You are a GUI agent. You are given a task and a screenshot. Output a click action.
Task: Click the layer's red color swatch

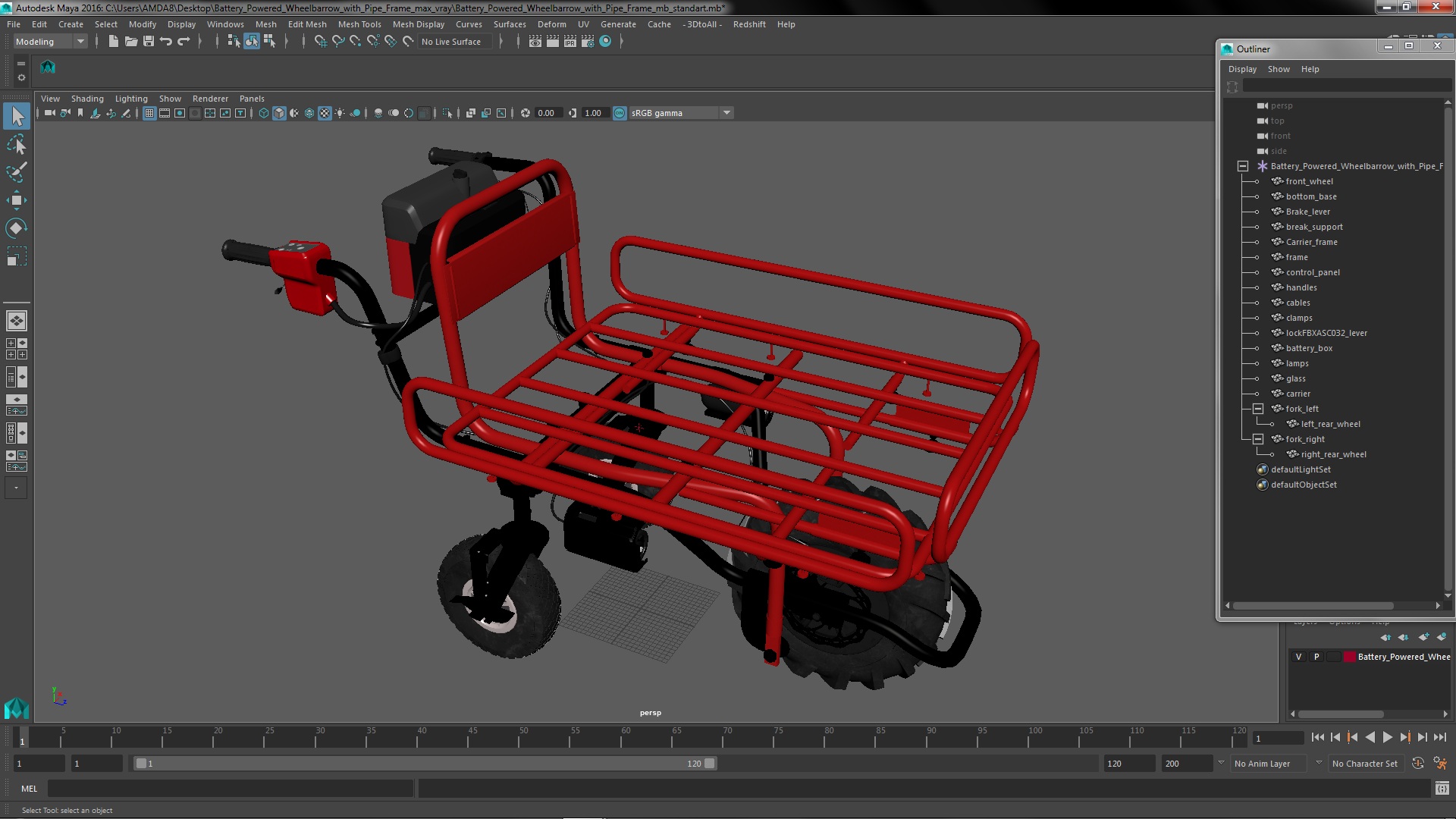(1350, 657)
